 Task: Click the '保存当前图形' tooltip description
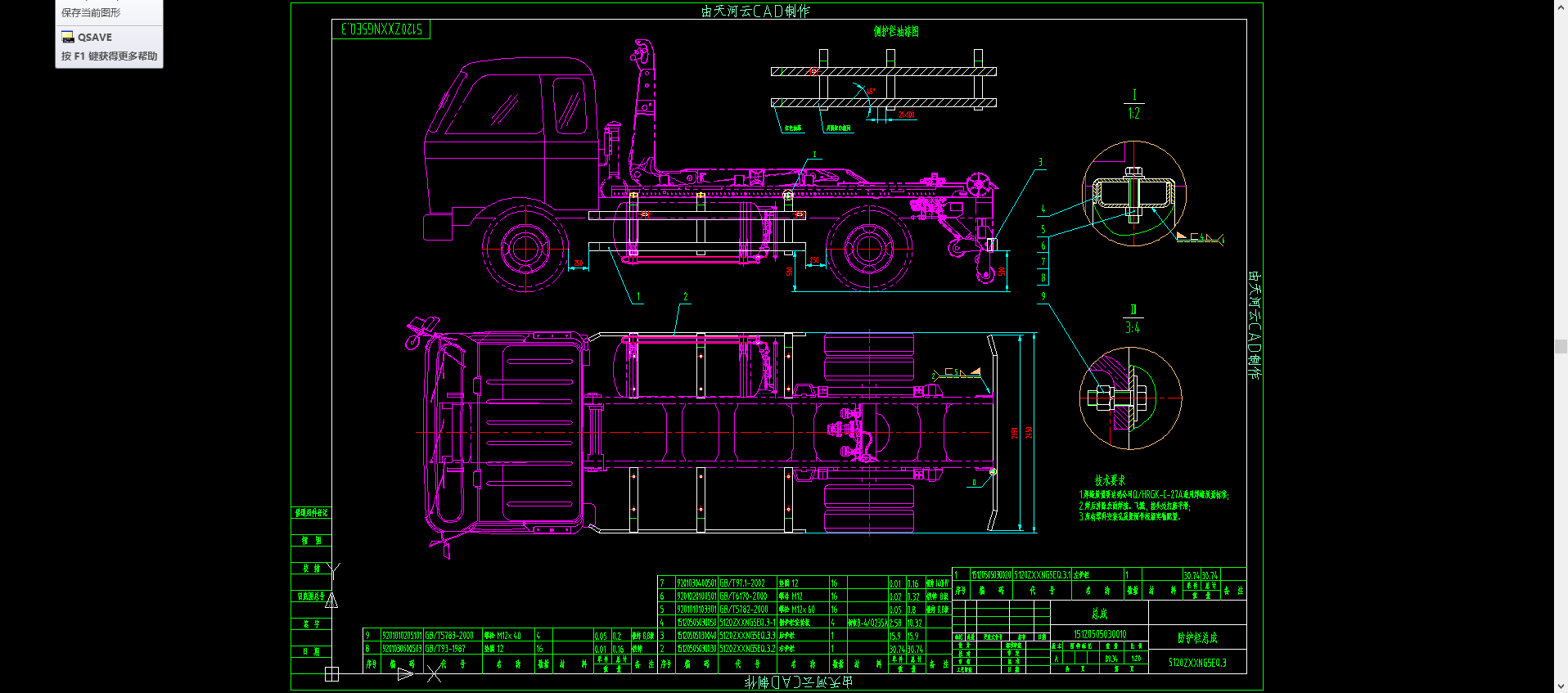[x=91, y=12]
